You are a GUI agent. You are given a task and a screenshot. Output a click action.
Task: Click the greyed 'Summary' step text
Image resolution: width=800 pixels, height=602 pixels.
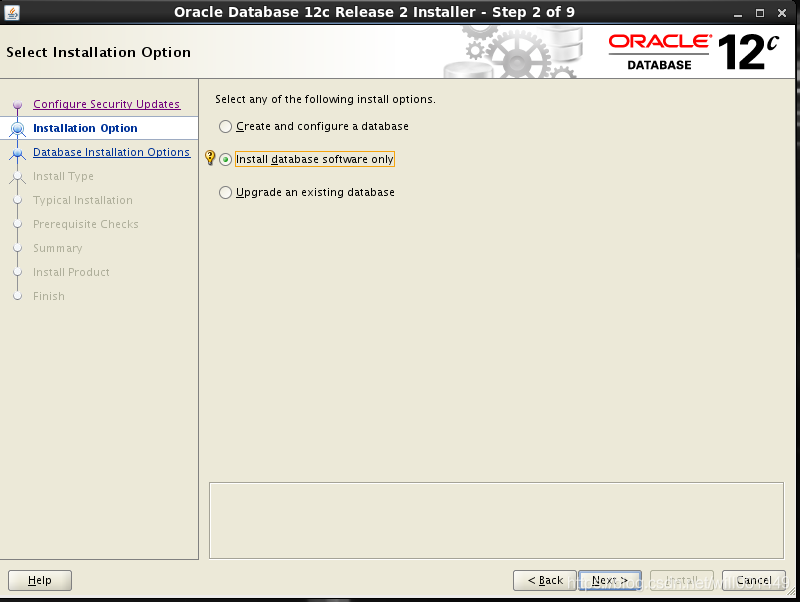click(x=58, y=248)
